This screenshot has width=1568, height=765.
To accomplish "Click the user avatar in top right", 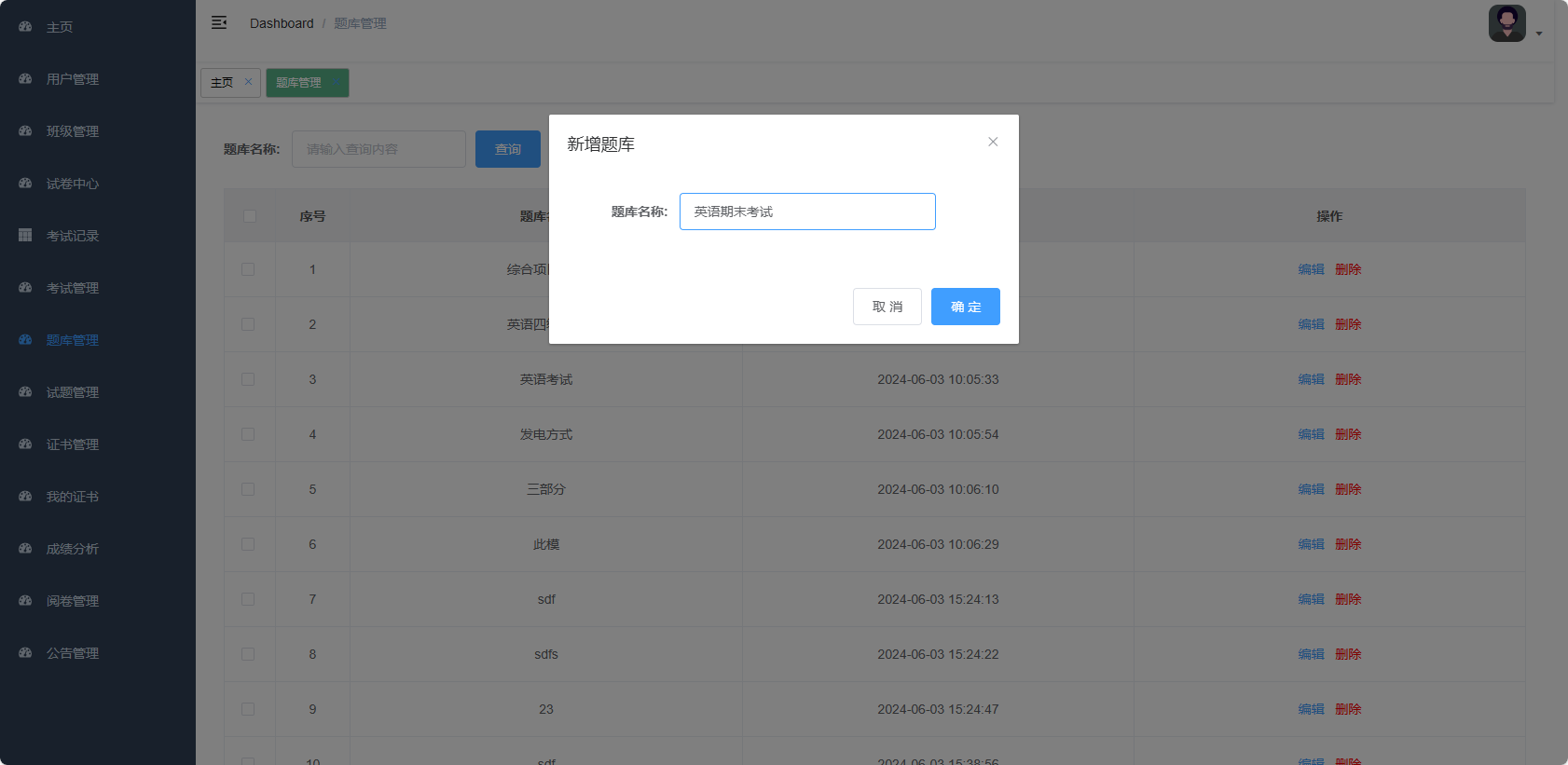I will (1506, 23).
